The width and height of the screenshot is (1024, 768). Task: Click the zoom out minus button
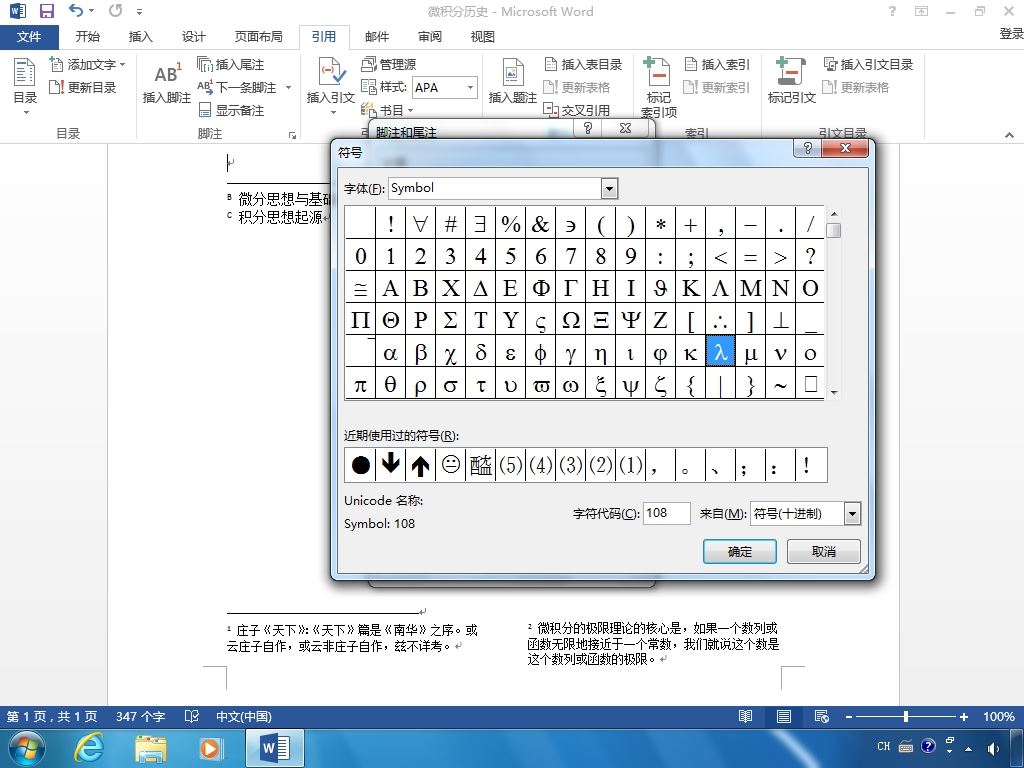pos(848,716)
